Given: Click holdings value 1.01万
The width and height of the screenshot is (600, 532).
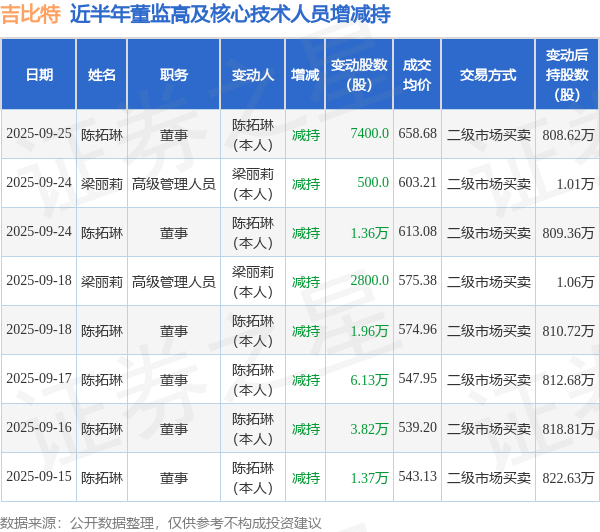Looking at the screenshot, I should pos(575,184).
